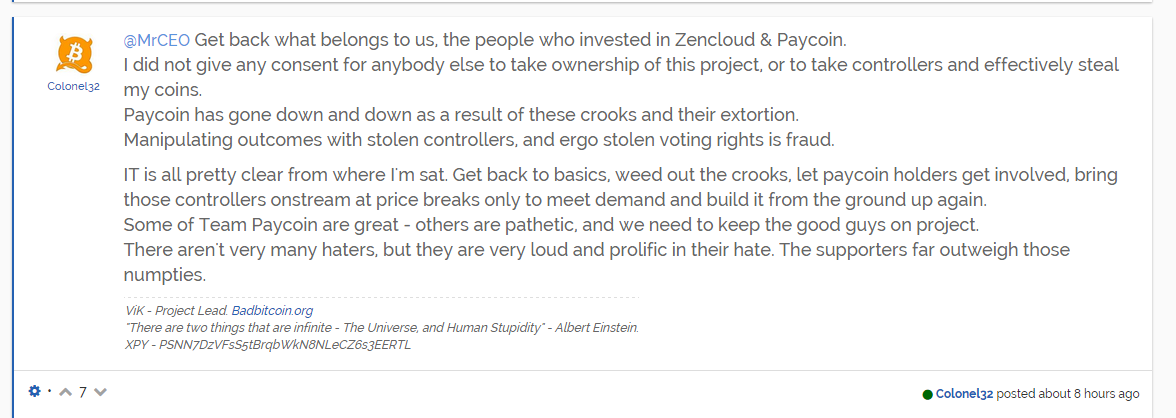Open Colonel32's Bitcoin devil avatar

click(x=74, y=54)
